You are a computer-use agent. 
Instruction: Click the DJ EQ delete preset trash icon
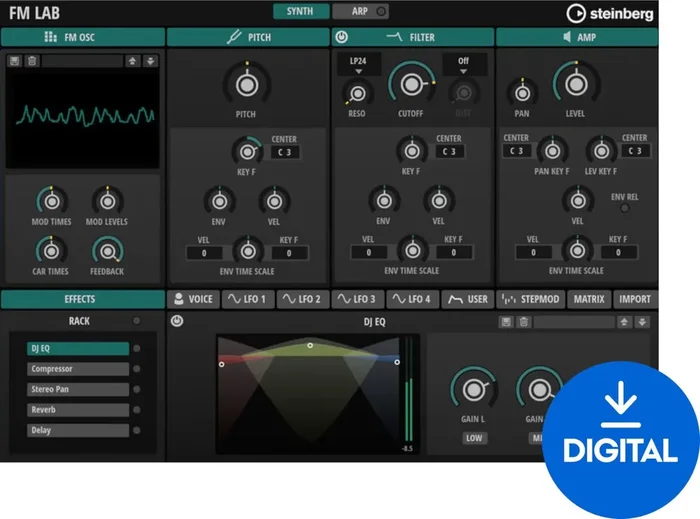524,322
